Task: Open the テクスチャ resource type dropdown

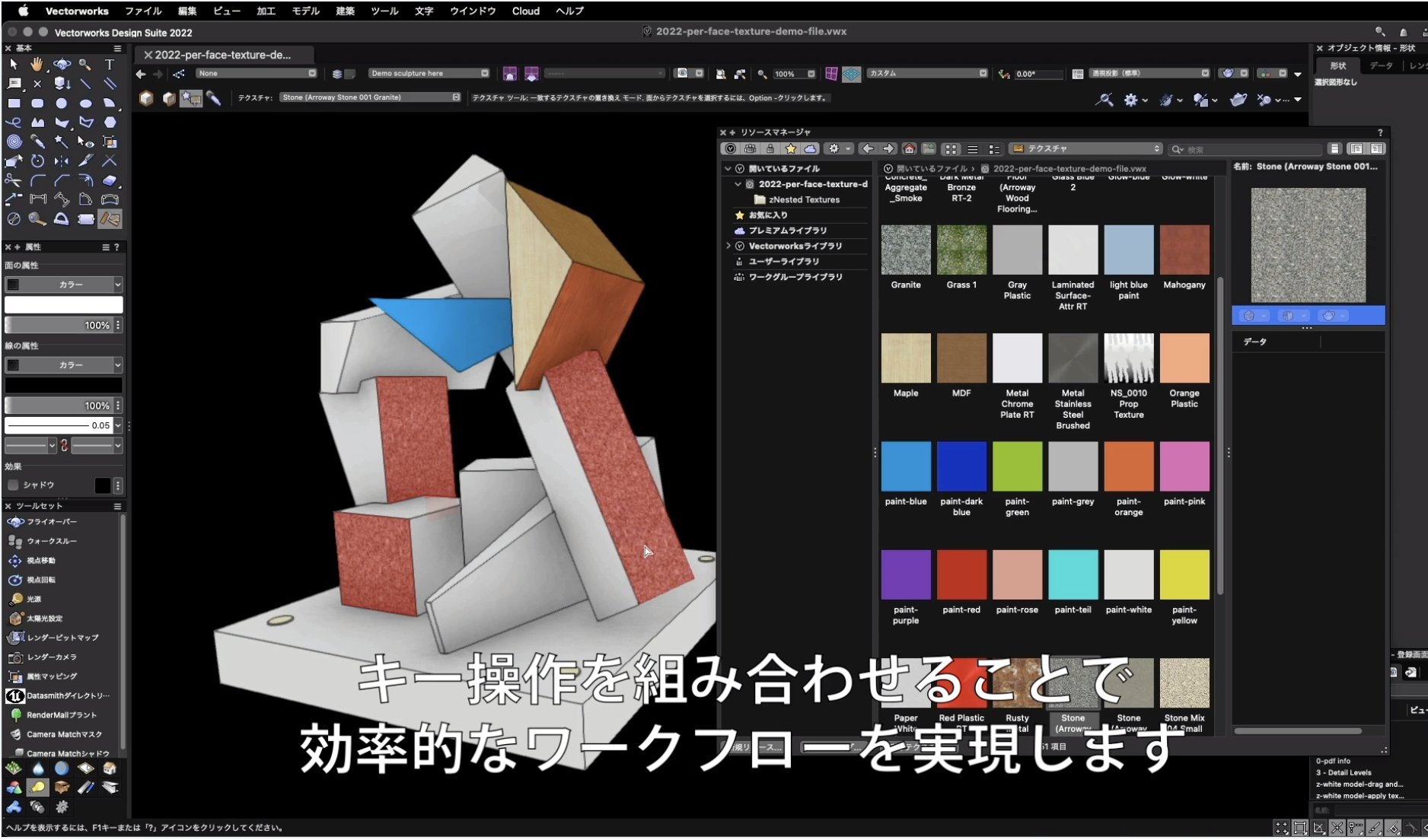Action: [1086, 148]
